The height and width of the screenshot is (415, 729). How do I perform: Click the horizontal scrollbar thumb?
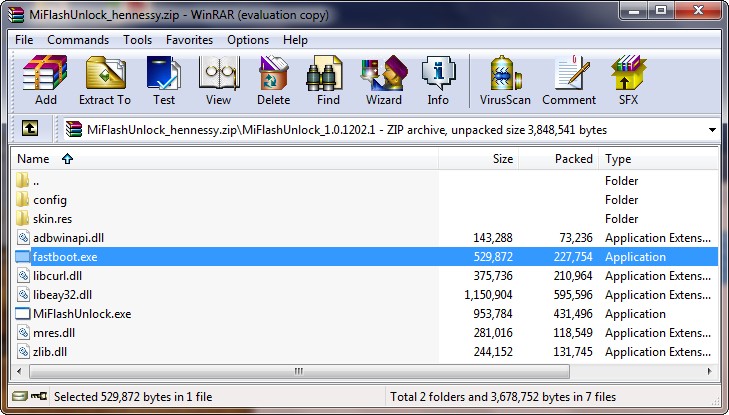coord(299,371)
